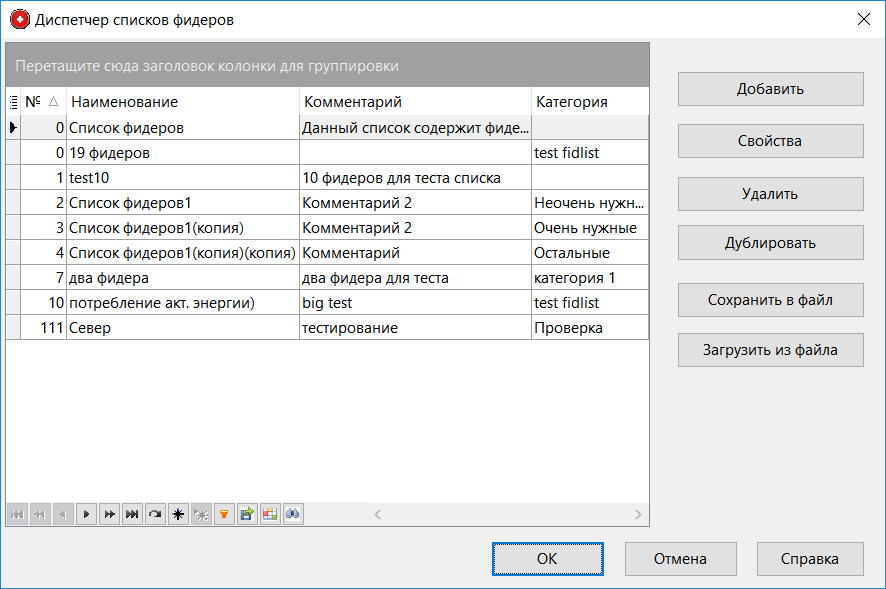Go to the last record in the list

pos(132,514)
